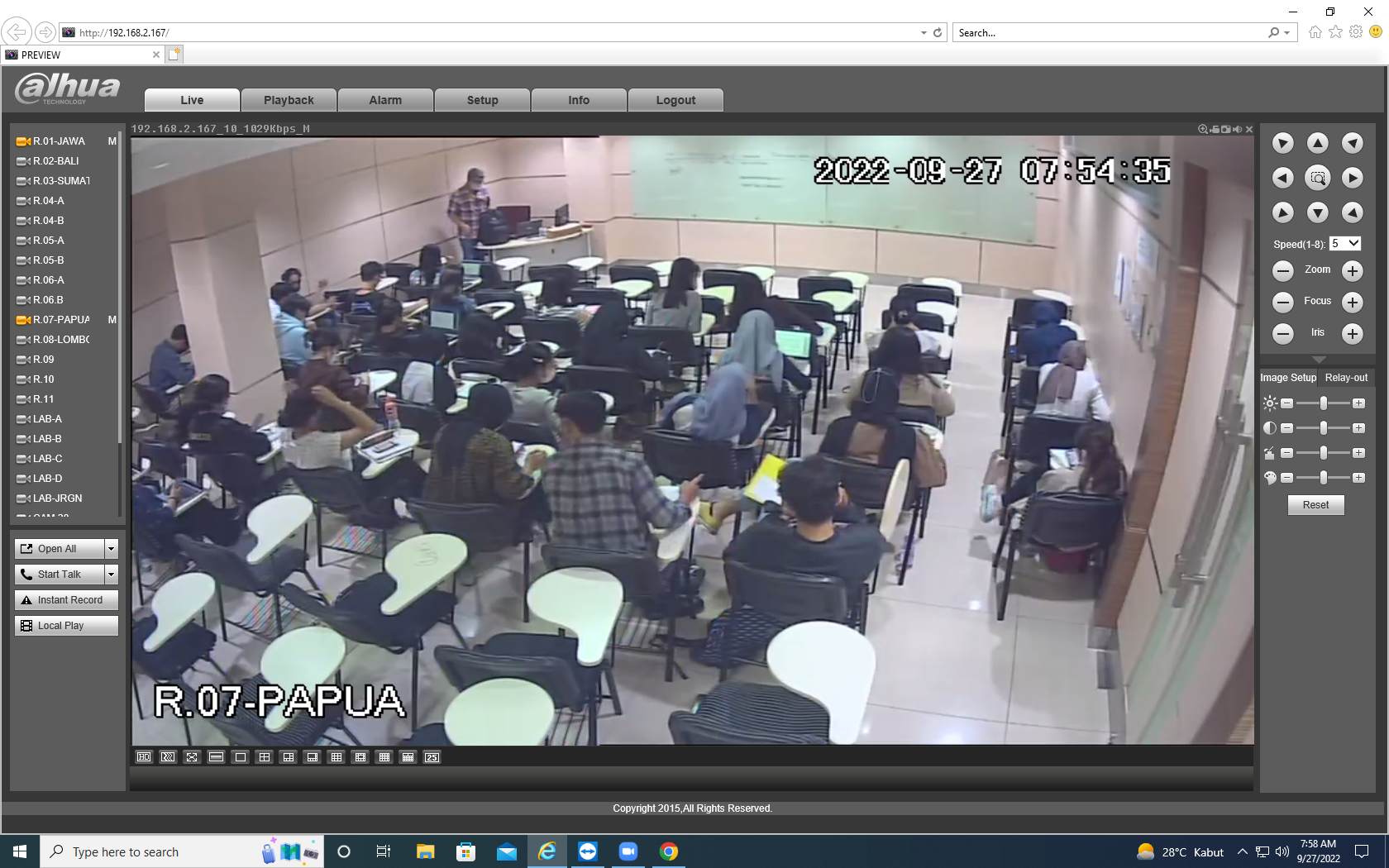This screenshot has height=868, width=1389.
Task: Tilt the PTZ camera up
Action: click(1318, 143)
